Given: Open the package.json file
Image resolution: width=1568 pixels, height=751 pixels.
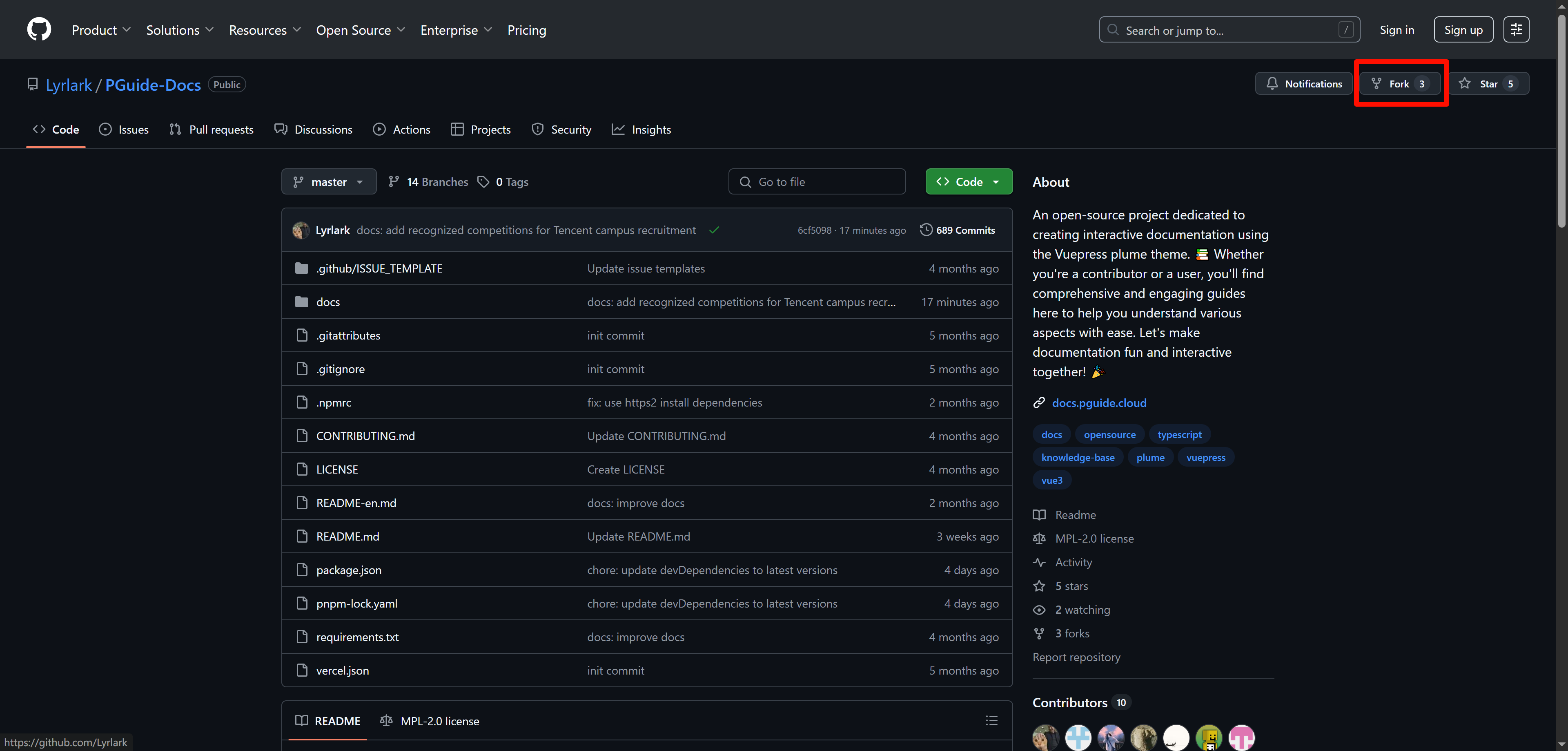Looking at the screenshot, I should tap(349, 570).
